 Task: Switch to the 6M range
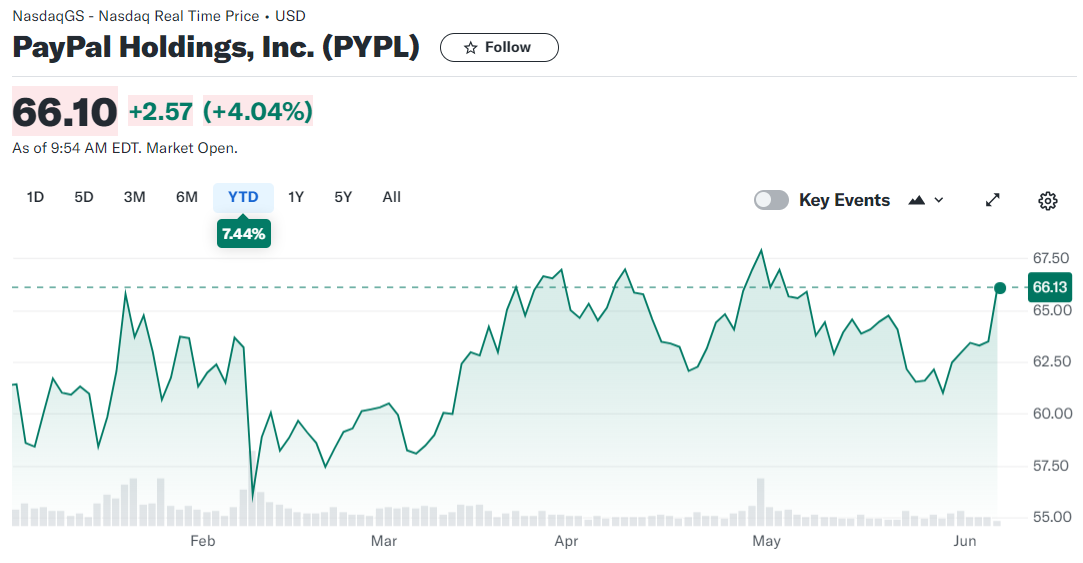pyautogui.click(x=187, y=197)
